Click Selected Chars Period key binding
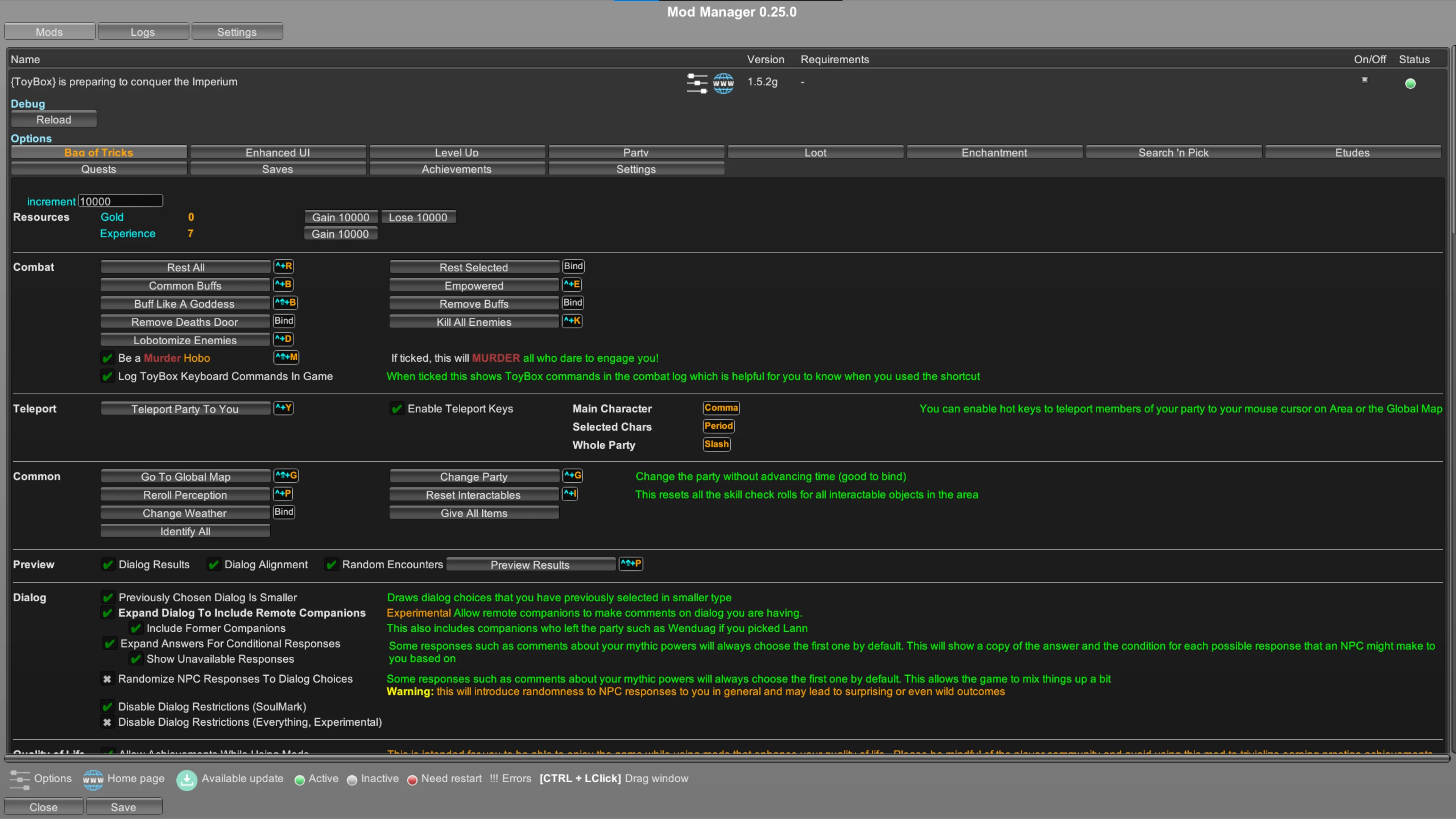 [x=719, y=426]
